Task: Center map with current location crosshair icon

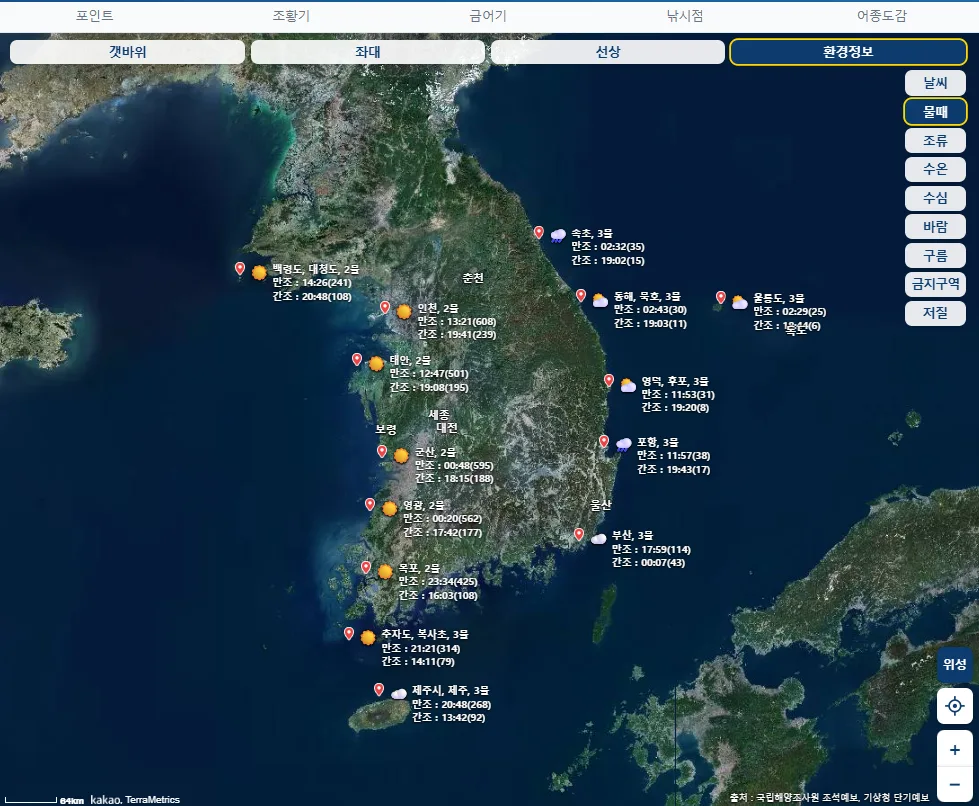Action: (x=955, y=706)
